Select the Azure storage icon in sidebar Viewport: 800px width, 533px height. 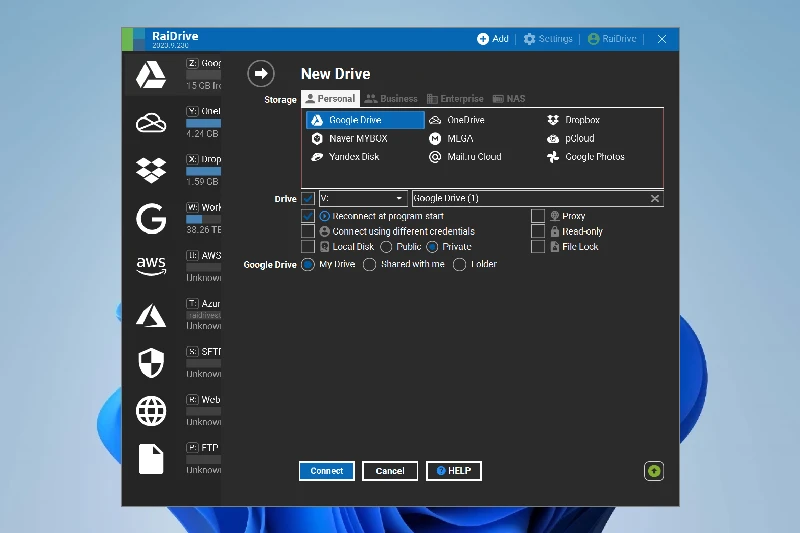(151, 315)
